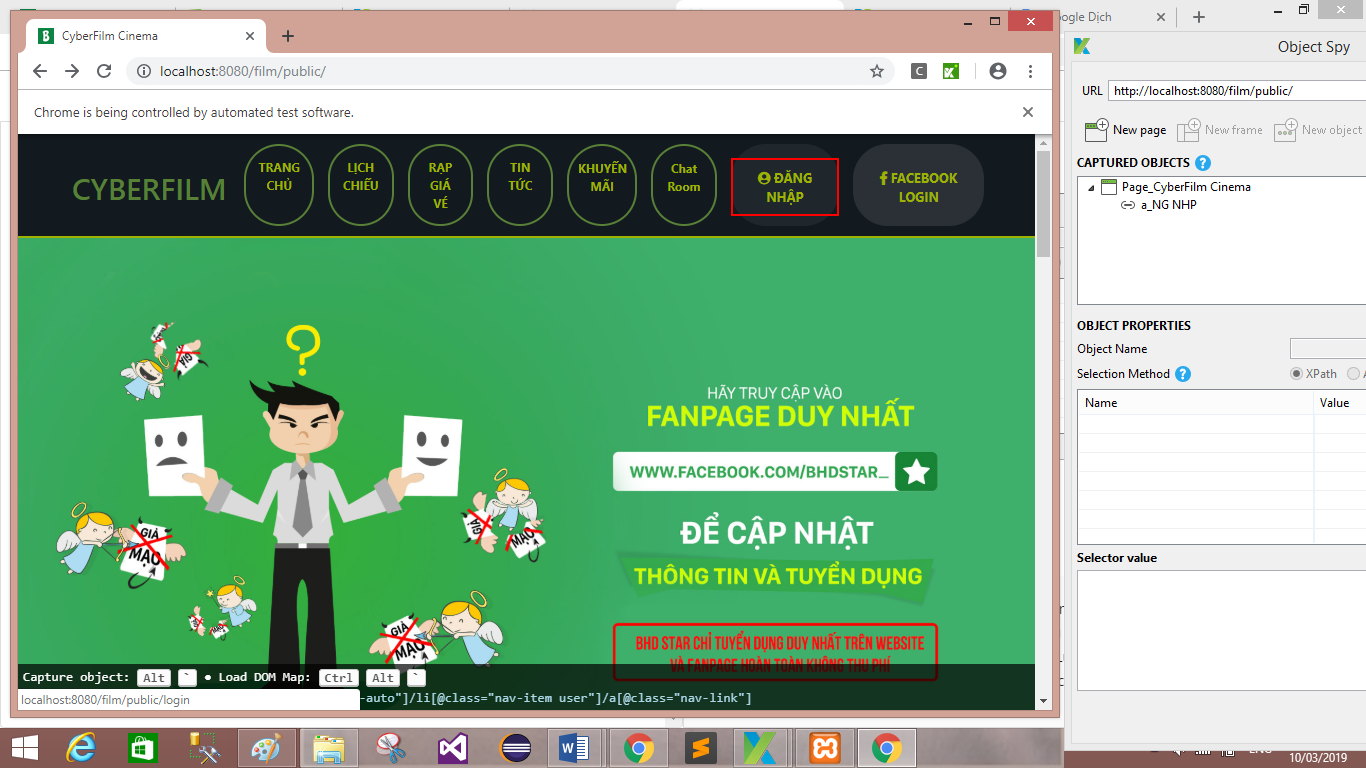Screen dimensions: 1366x768
Task: Open a new tab in the background browser
Action: [x=1199, y=17]
